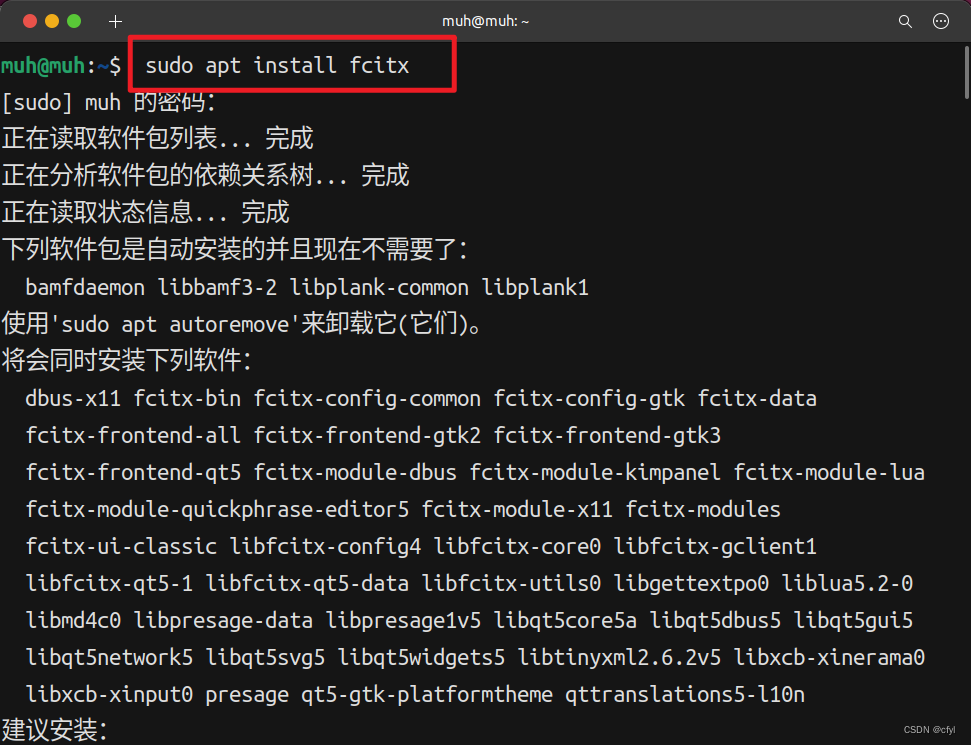This screenshot has width=971, height=745.
Task: Open the terminal options menu (three dots)
Action: 940,21
